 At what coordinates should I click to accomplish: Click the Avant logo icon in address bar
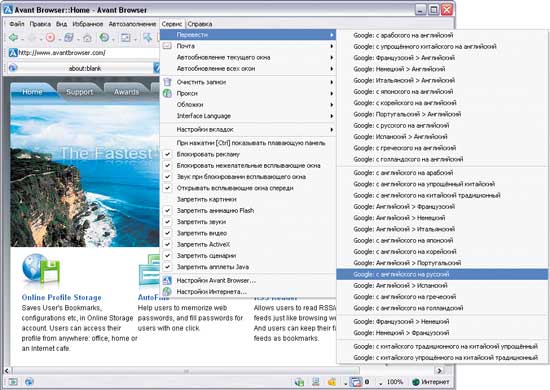pyautogui.click(x=13, y=53)
